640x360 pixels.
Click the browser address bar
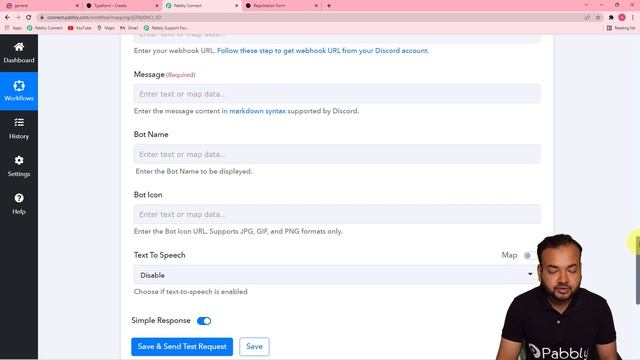pos(310,18)
